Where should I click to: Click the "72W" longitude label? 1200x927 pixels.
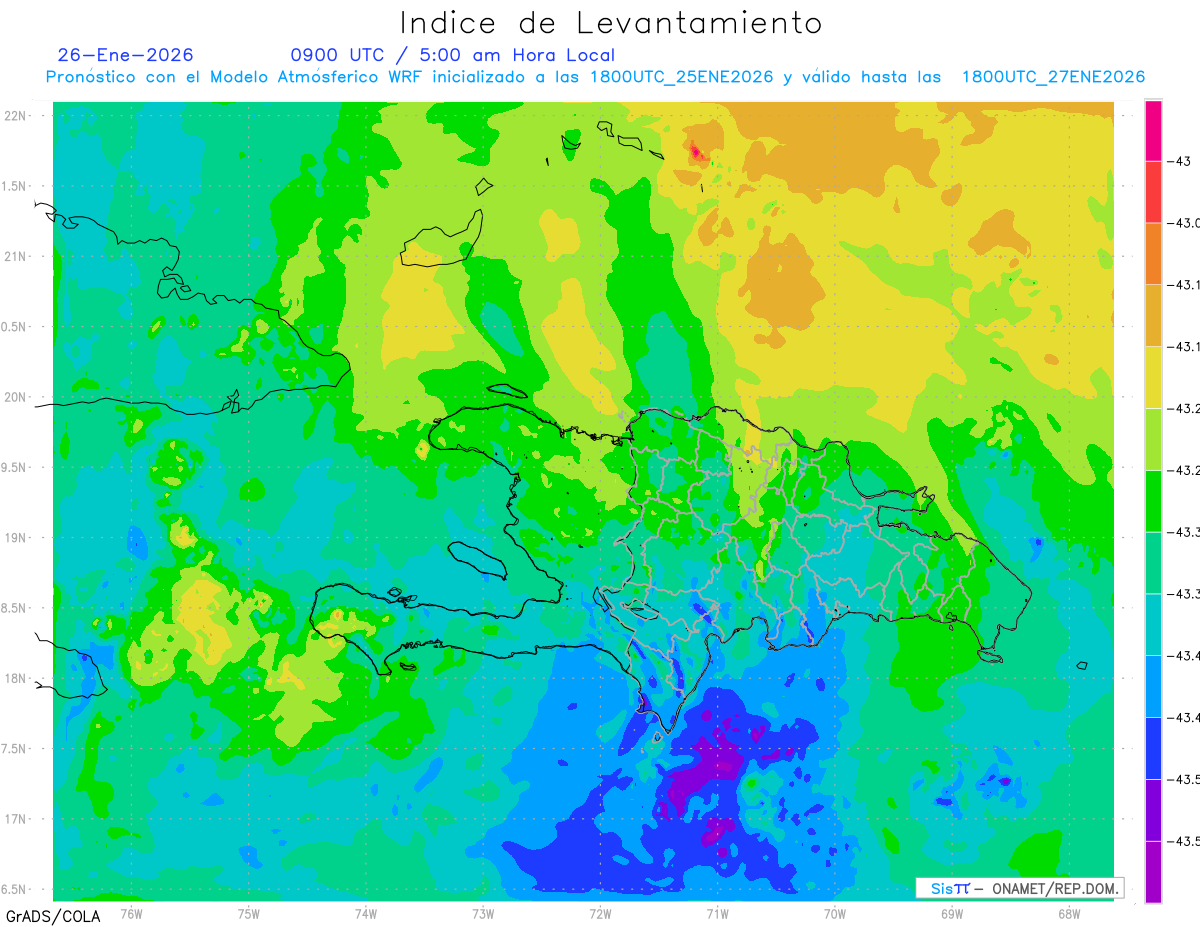[600, 912]
